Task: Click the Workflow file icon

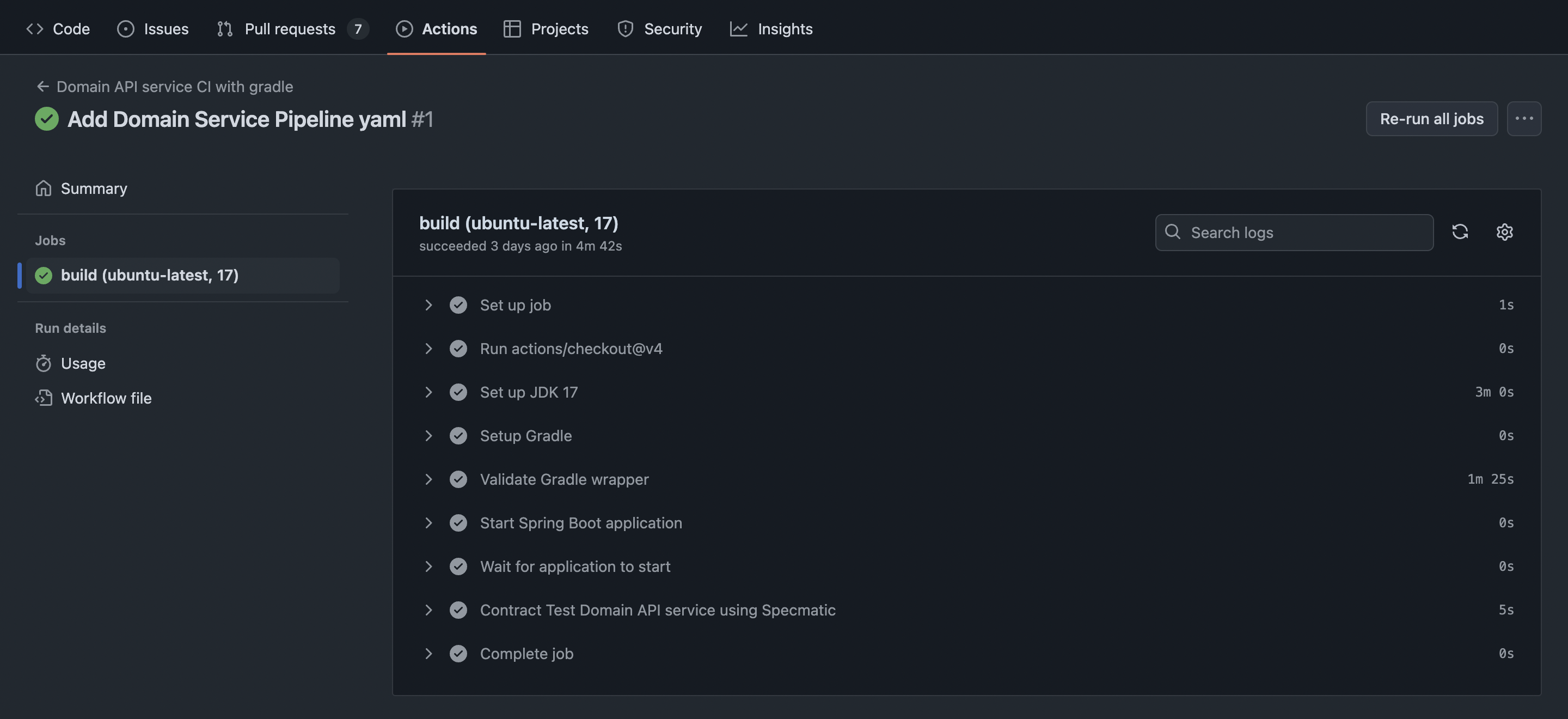Action: [43, 398]
